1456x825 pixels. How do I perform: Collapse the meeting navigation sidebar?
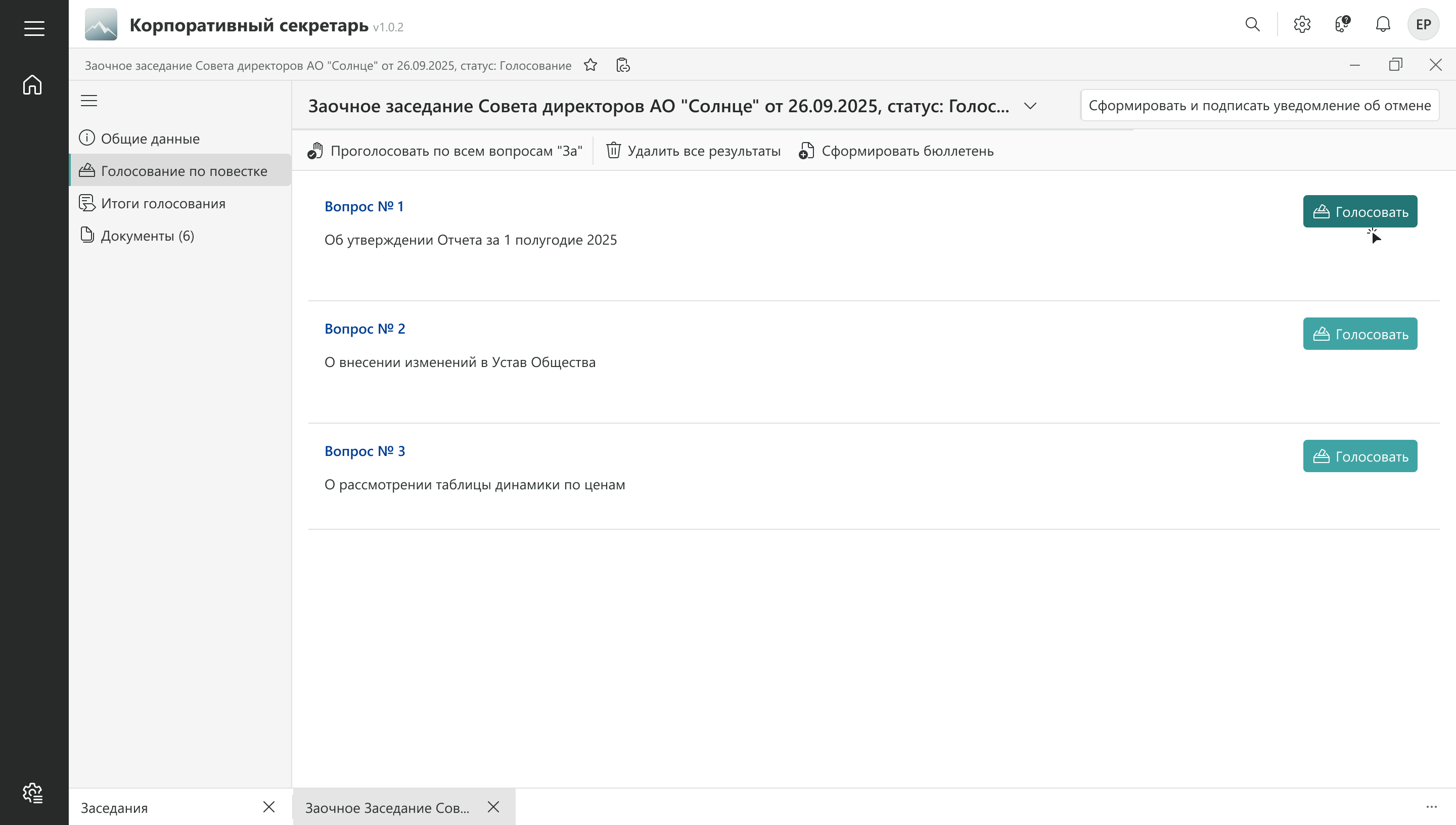[x=89, y=101]
